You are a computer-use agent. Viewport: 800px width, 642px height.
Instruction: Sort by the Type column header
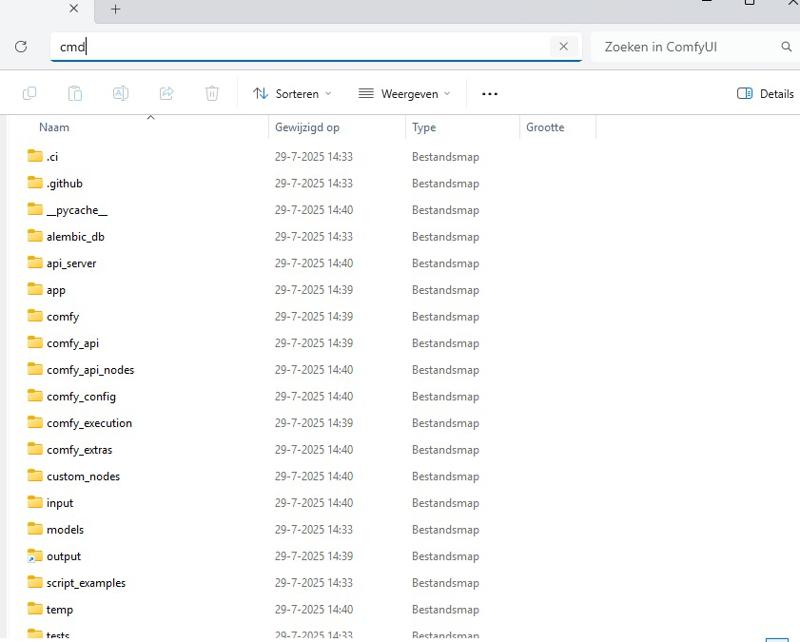(x=424, y=128)
